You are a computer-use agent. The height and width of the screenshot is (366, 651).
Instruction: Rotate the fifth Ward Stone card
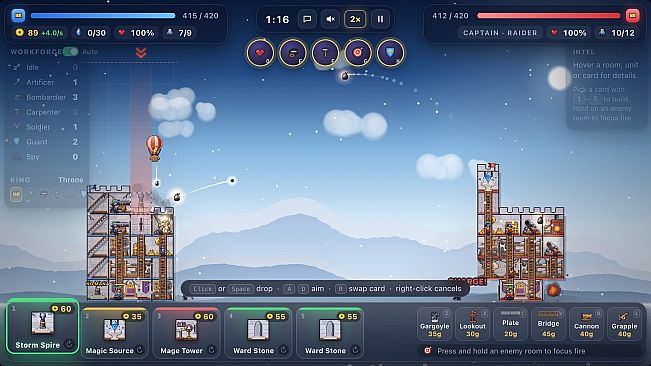[355, 350]
